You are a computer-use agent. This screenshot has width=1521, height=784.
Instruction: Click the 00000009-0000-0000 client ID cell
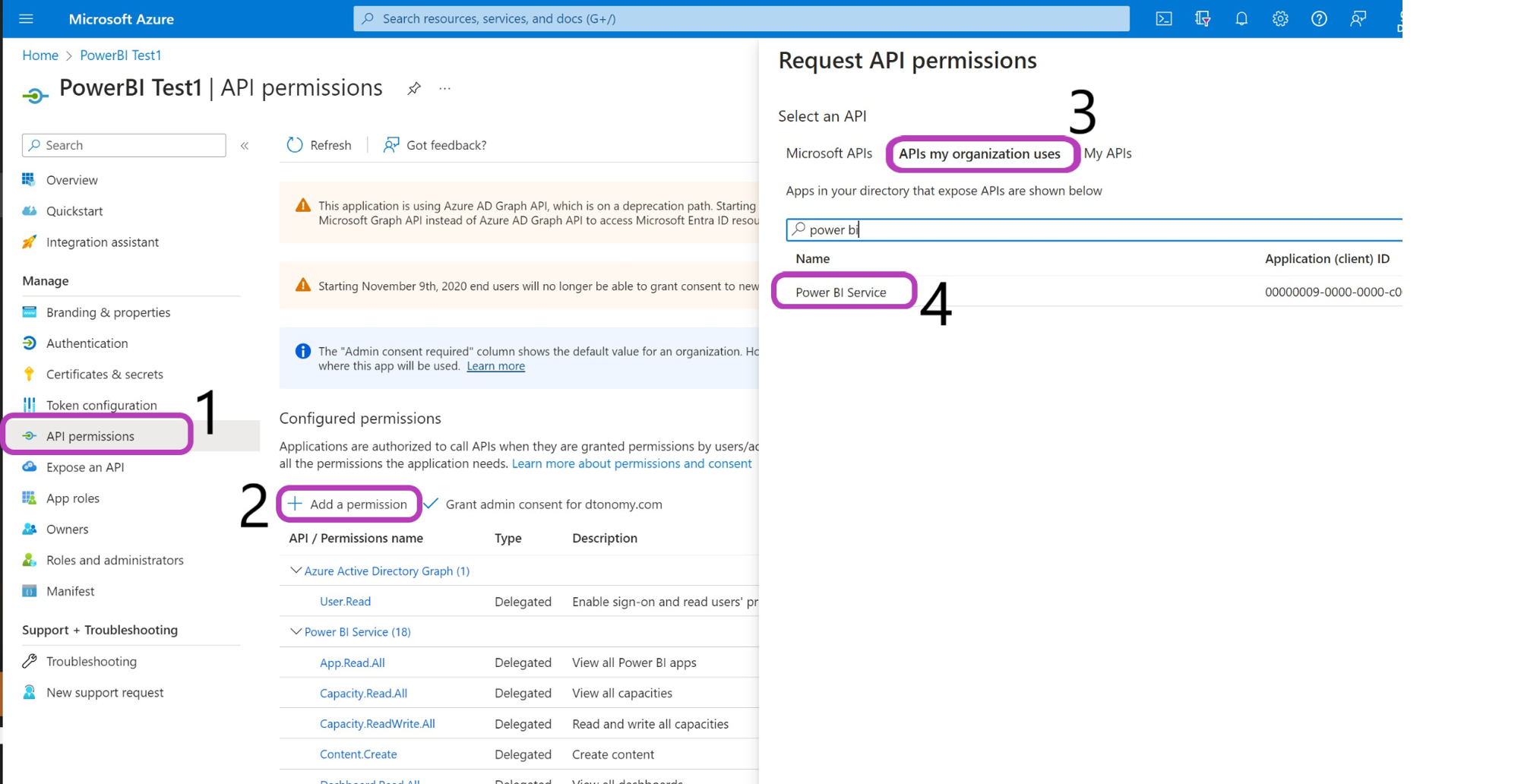(x=1333, y=292)
